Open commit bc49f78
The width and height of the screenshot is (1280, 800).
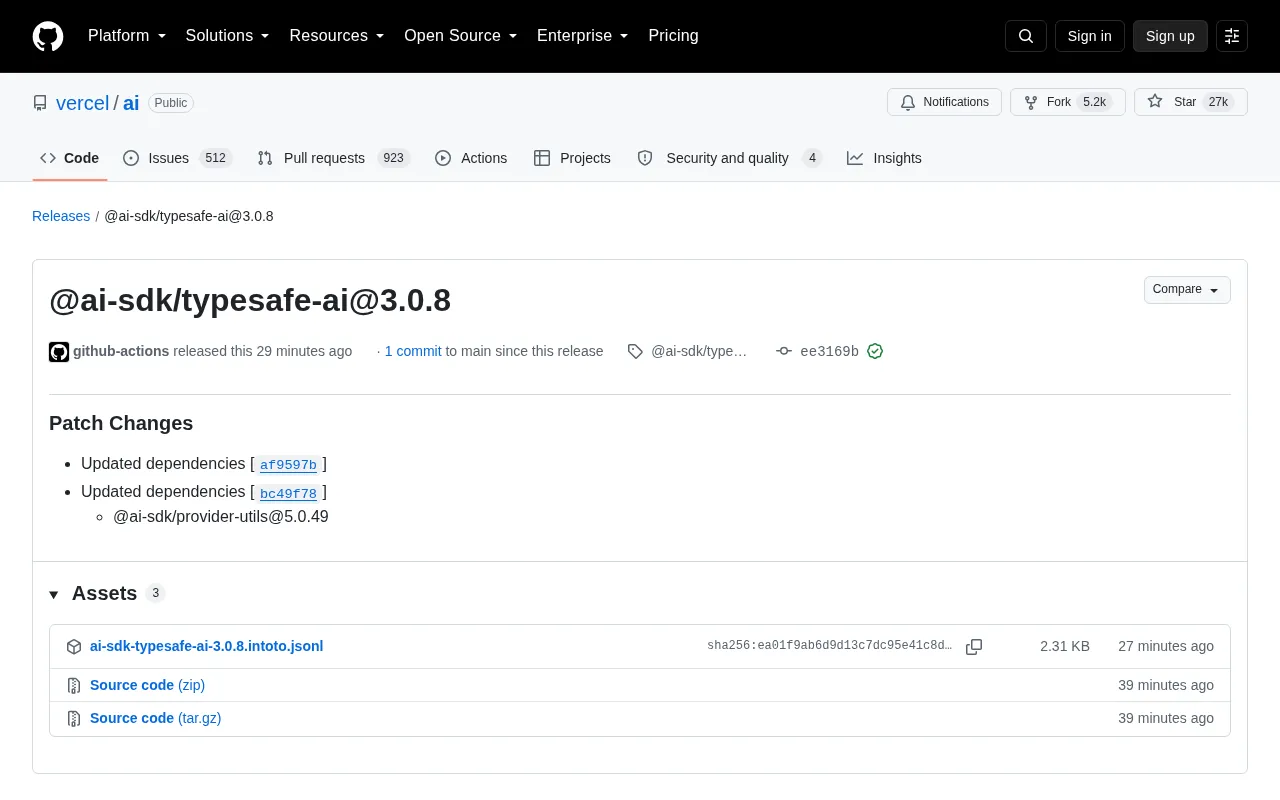coord(288,493)
